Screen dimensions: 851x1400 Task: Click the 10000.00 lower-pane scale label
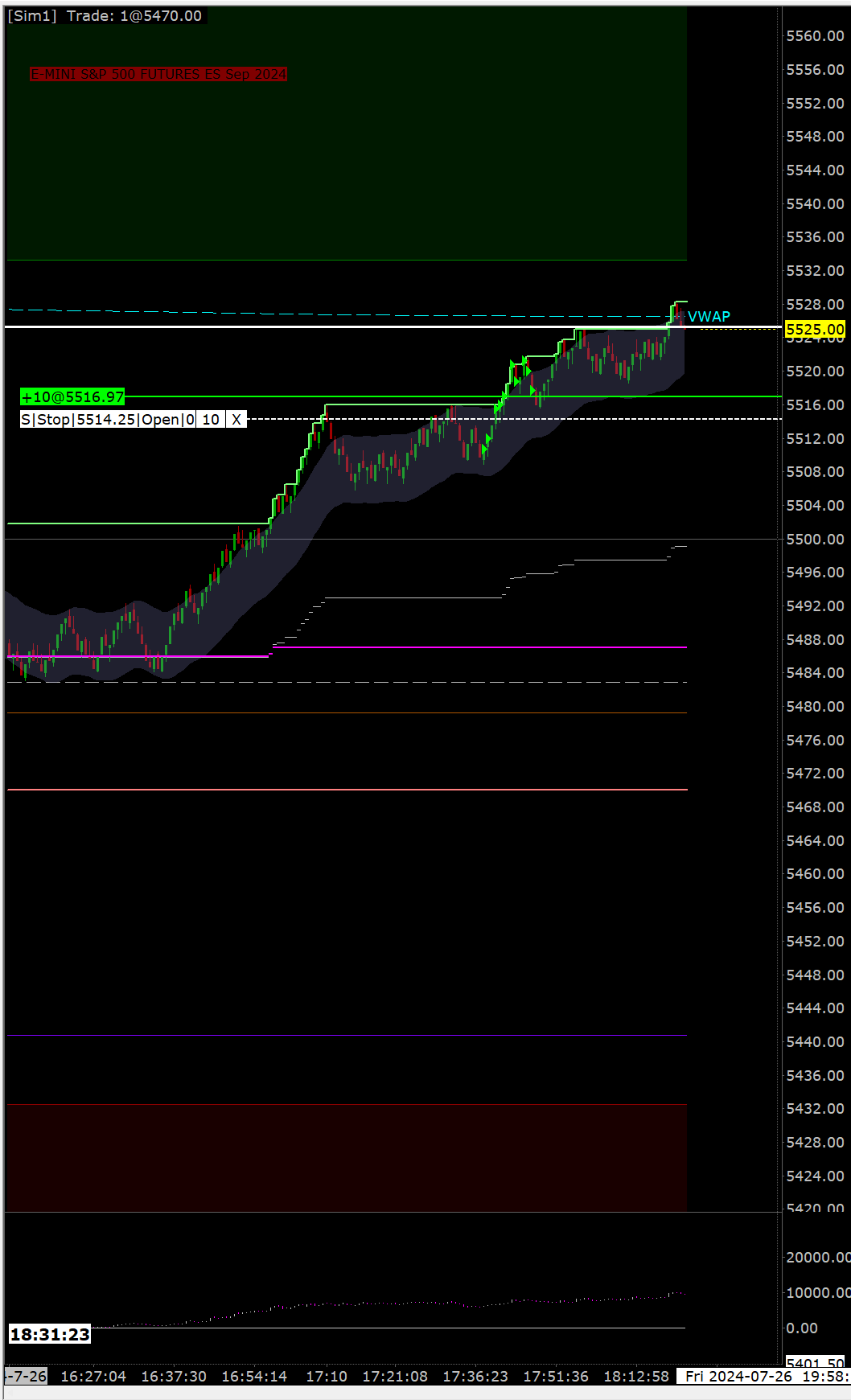coord(818,1293)
